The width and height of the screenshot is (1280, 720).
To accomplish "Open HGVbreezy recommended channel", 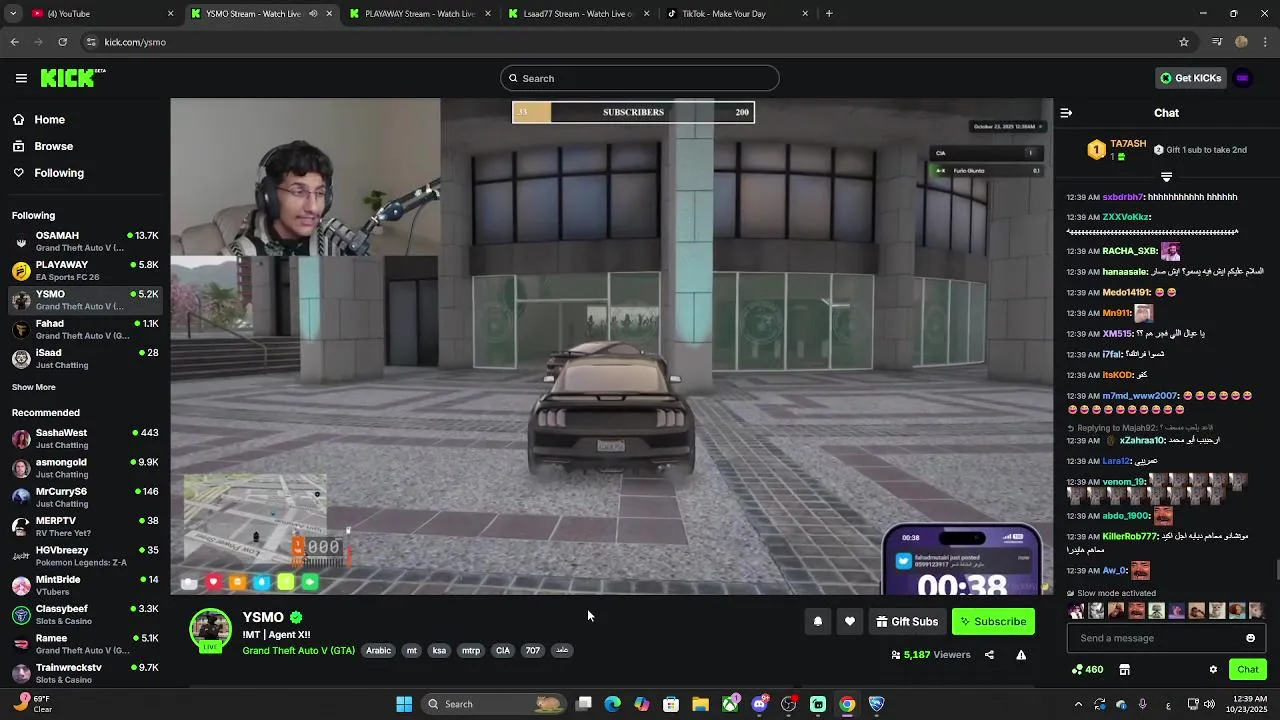I will tap(85, 555).
